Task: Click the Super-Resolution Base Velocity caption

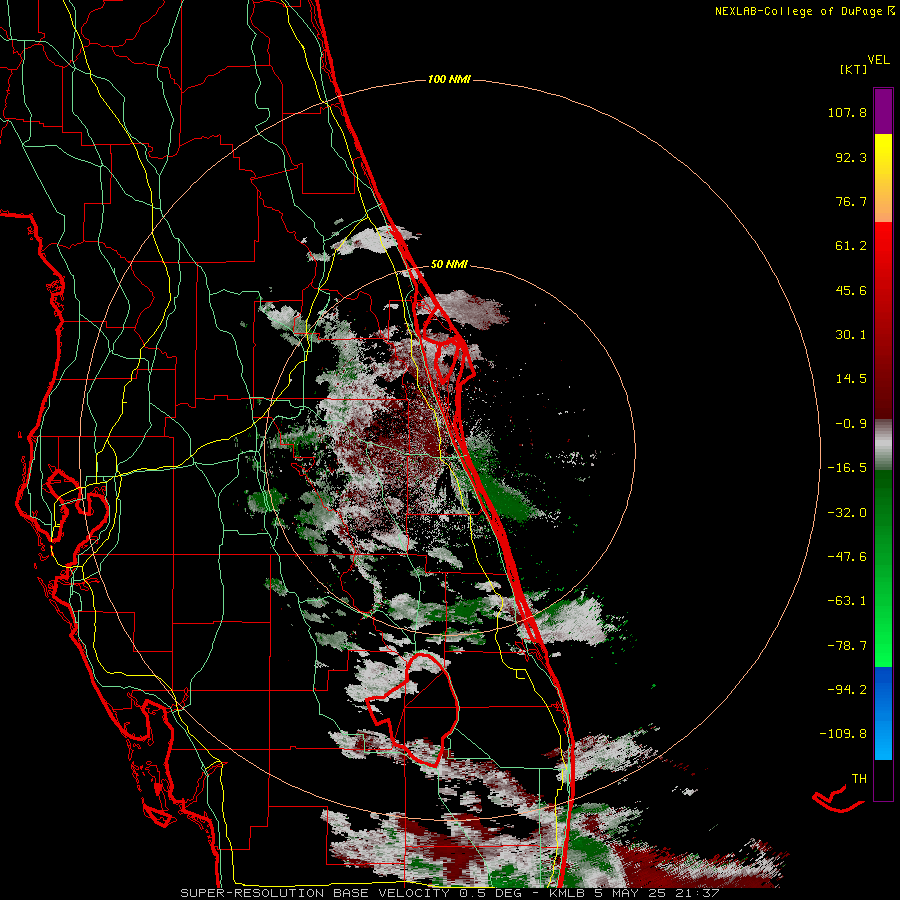Action: (450, 893)
